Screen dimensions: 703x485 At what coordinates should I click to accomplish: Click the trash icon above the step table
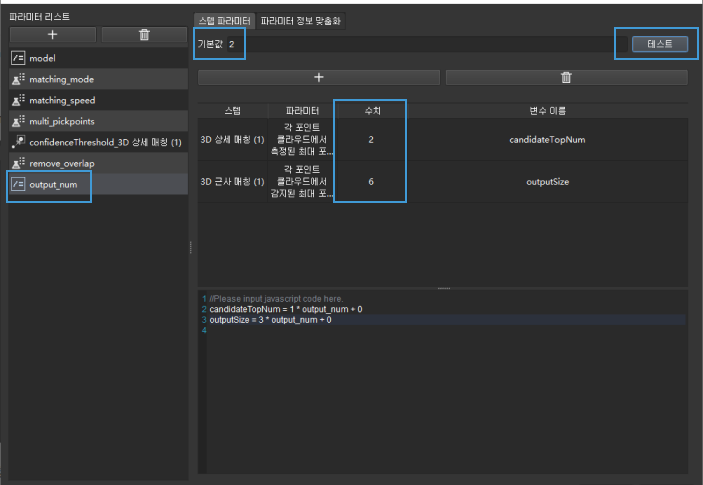tap(566, 77)
